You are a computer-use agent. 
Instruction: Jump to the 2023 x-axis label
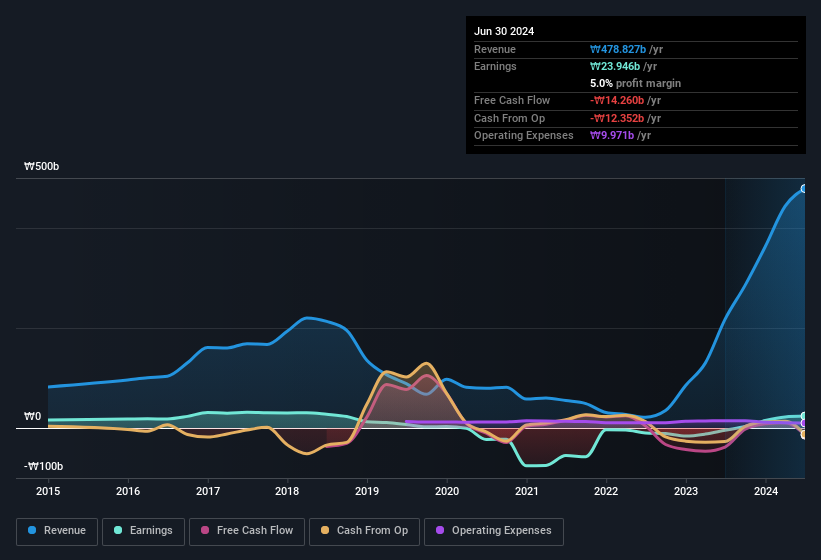(686, 491)
